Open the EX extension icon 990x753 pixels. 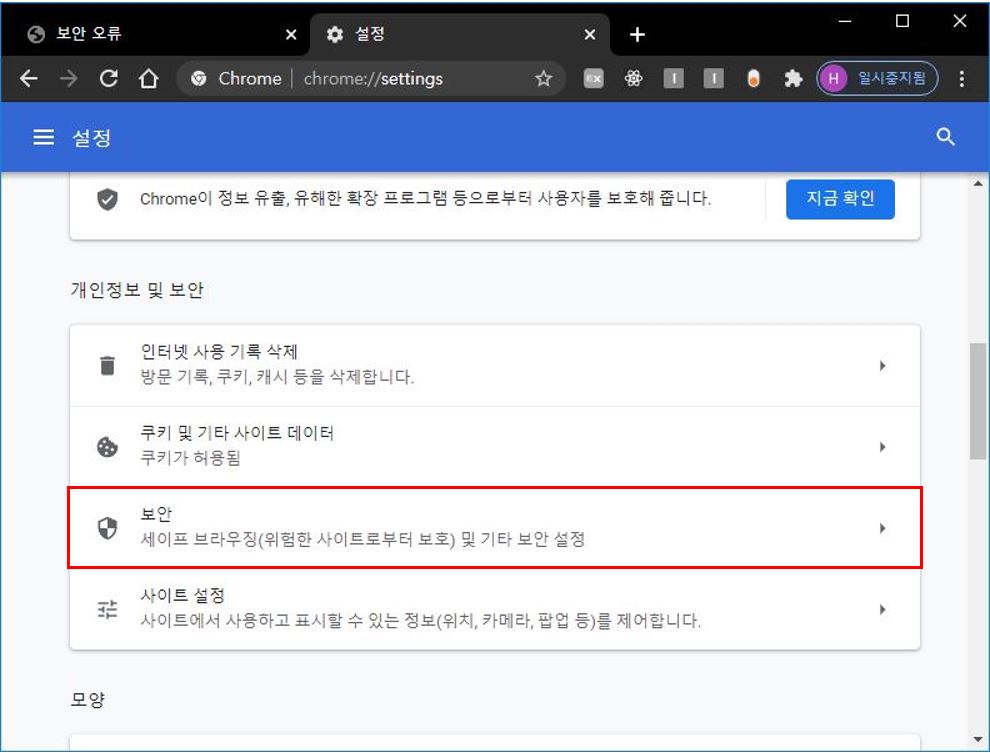[x=593, y=79]
